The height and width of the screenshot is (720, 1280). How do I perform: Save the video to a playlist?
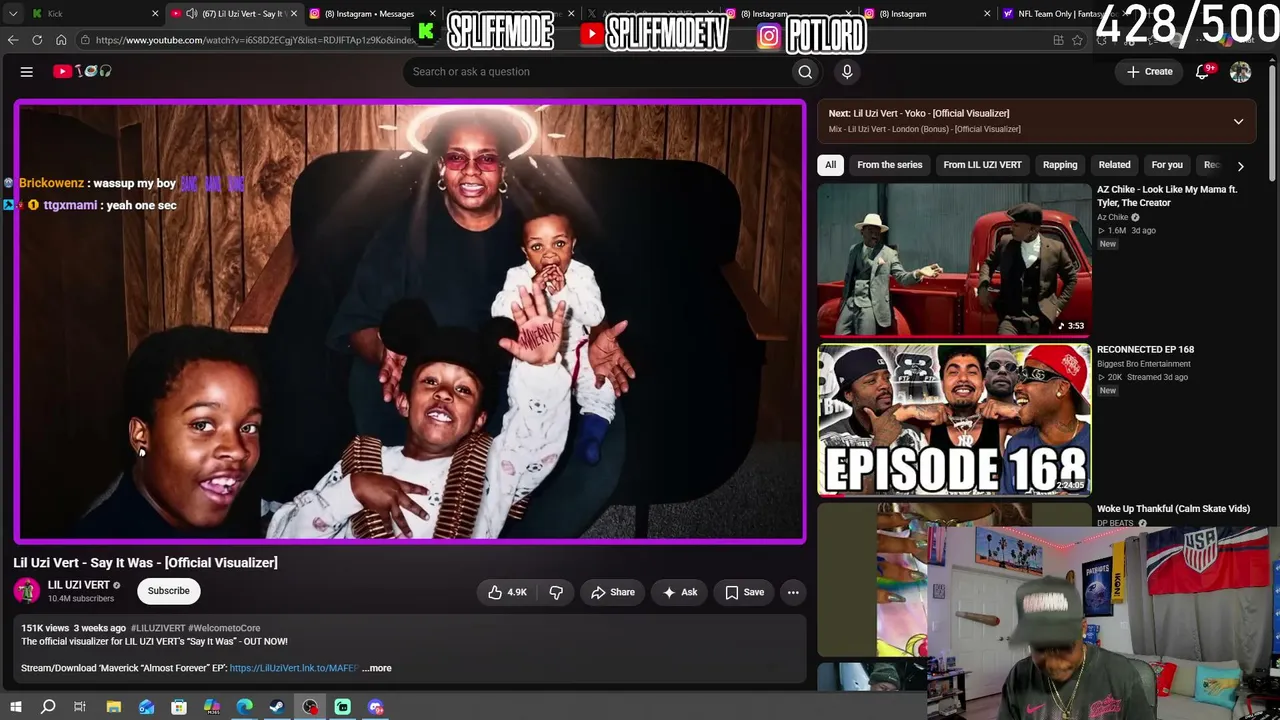click(x=744, y=592)
